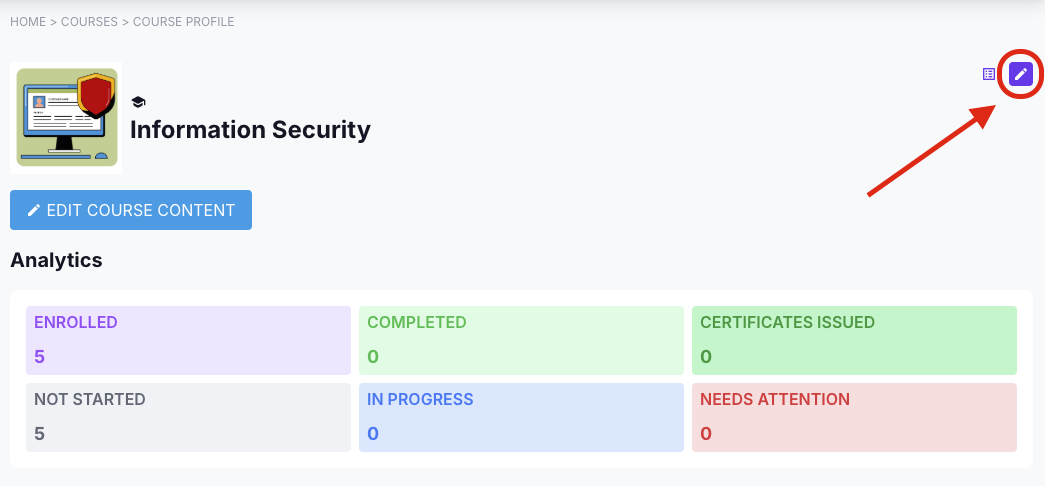Click the Enrolled count value of 5
The image size is (1045, 486).
[x=40, y=357]
